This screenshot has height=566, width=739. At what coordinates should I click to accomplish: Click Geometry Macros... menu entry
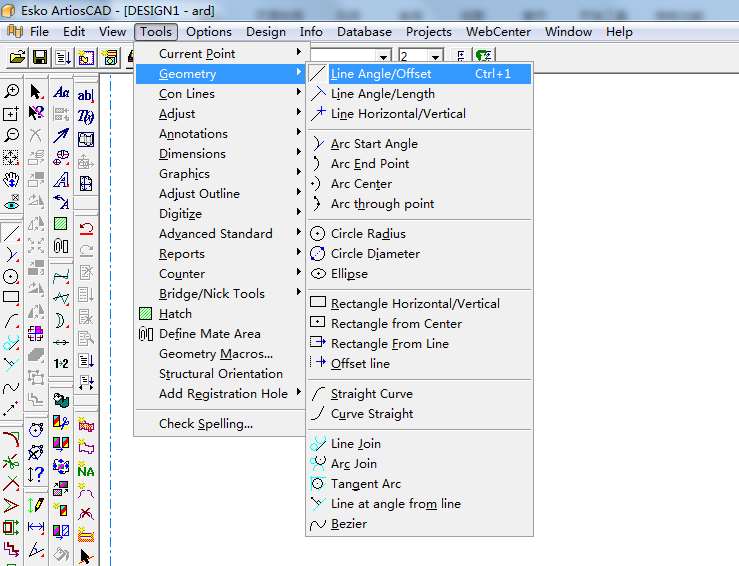pos(215,353)
